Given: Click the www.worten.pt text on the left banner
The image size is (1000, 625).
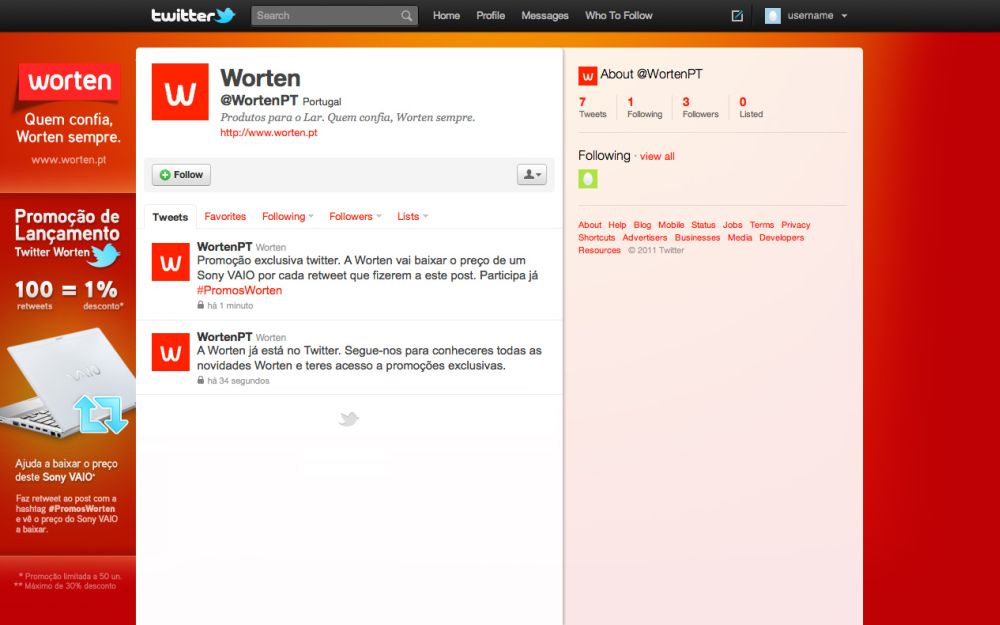Looking at the screenshot, I should 69,160.
